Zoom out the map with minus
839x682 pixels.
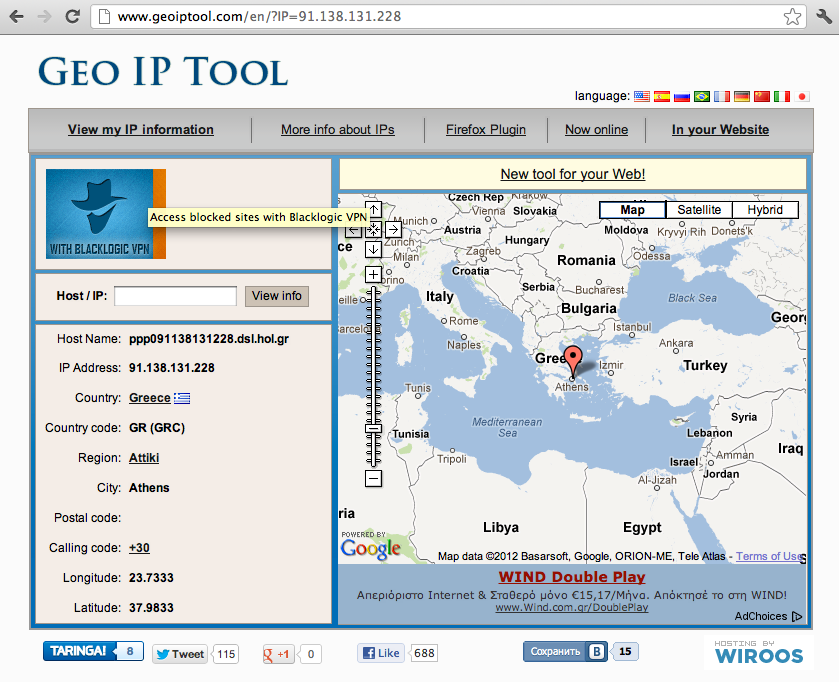tap(373, 478)
